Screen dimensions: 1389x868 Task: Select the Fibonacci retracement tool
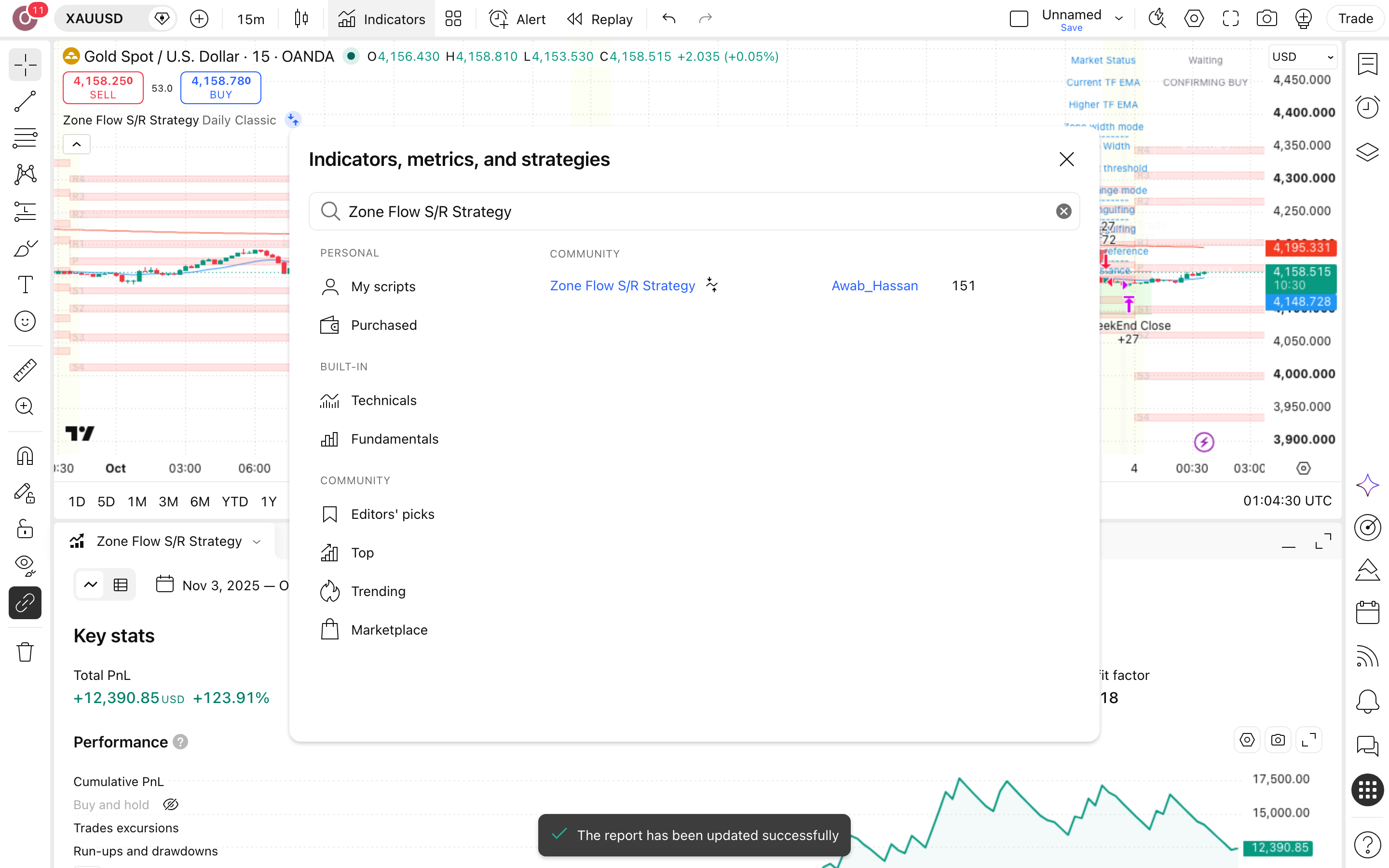click(x=25, y=138)
